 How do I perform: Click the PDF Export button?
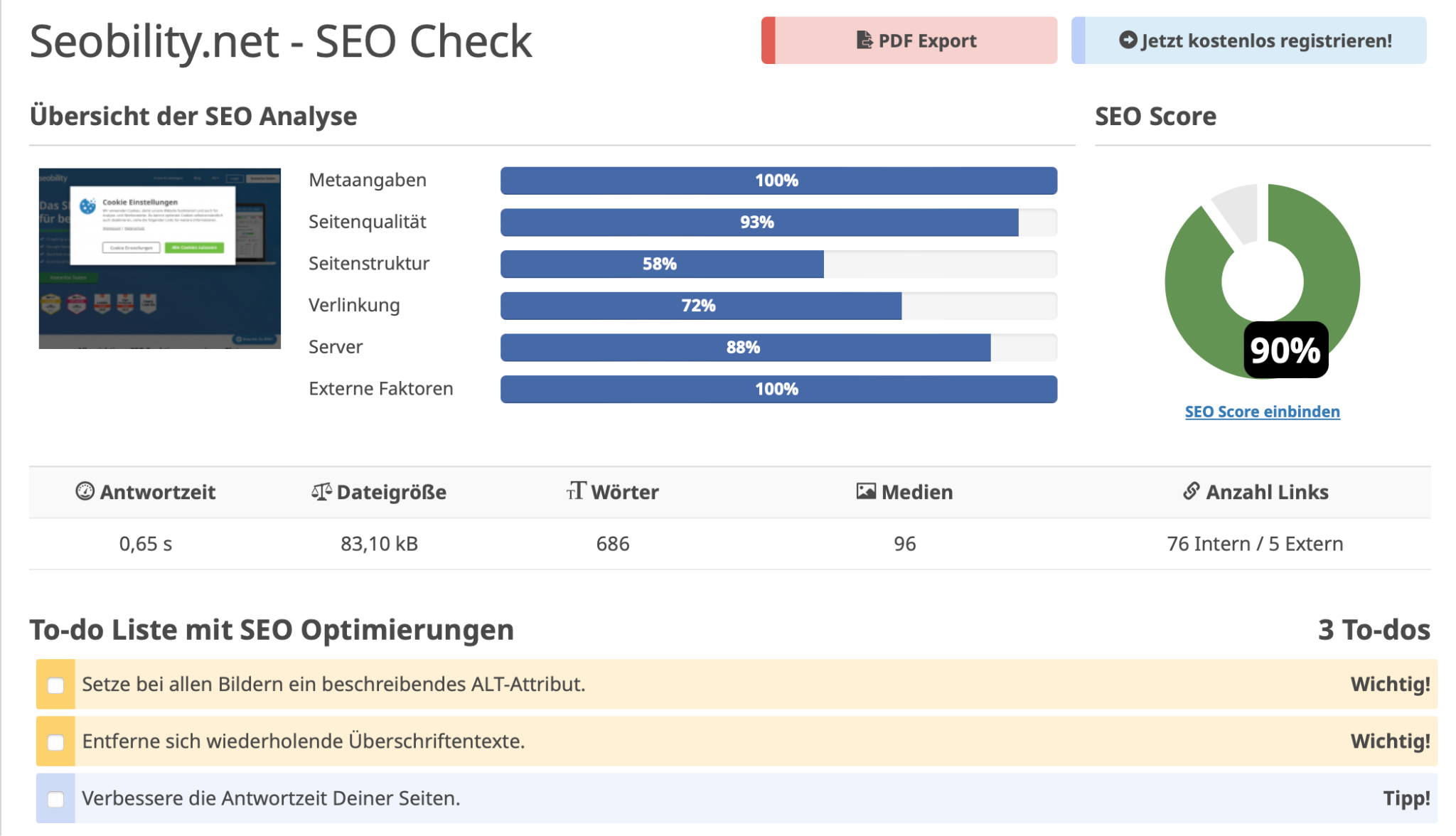coord(909,41)
